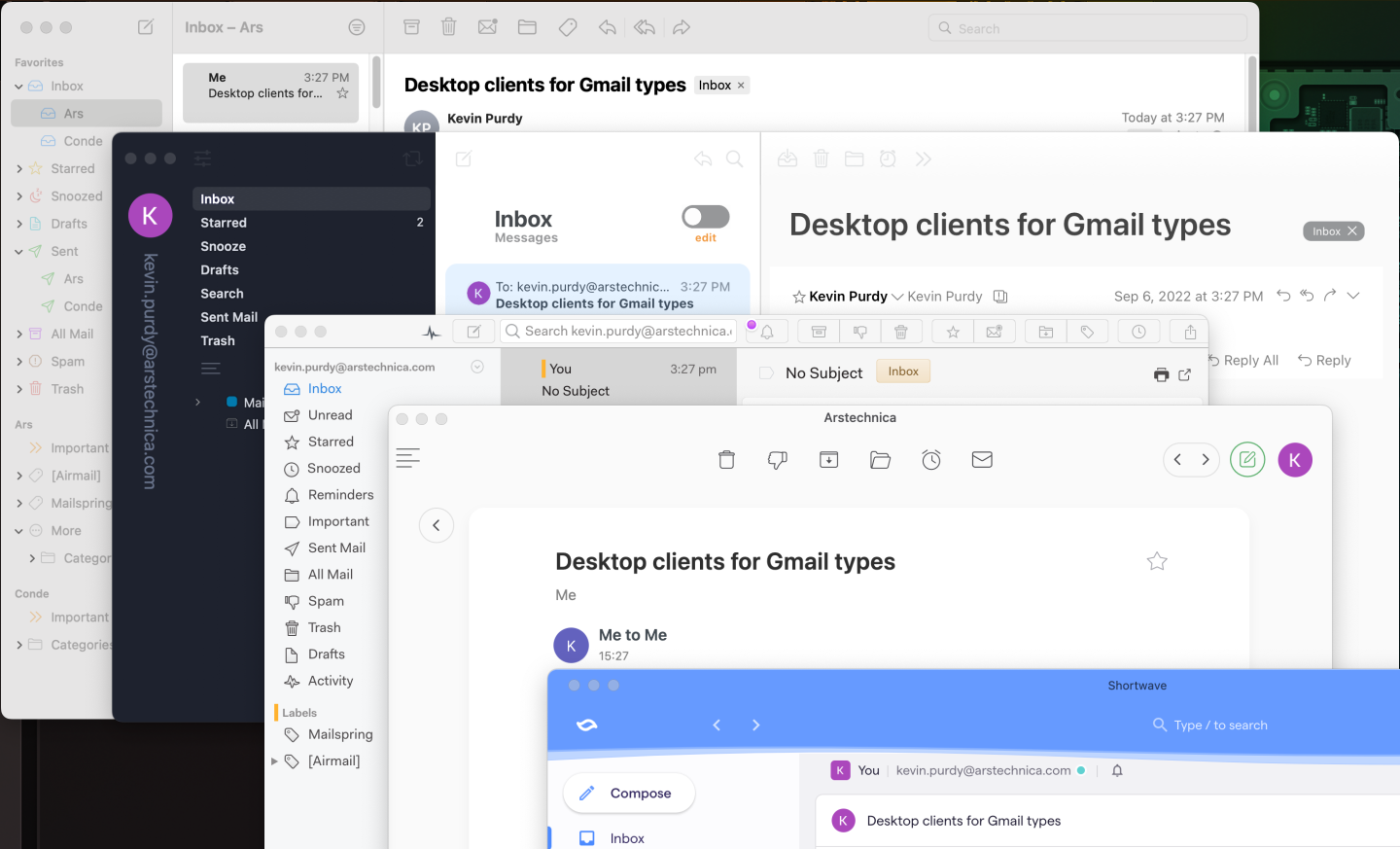
Task: Open the hamburger menu in the Arstechnica window
Action: [x=408, y=457]
